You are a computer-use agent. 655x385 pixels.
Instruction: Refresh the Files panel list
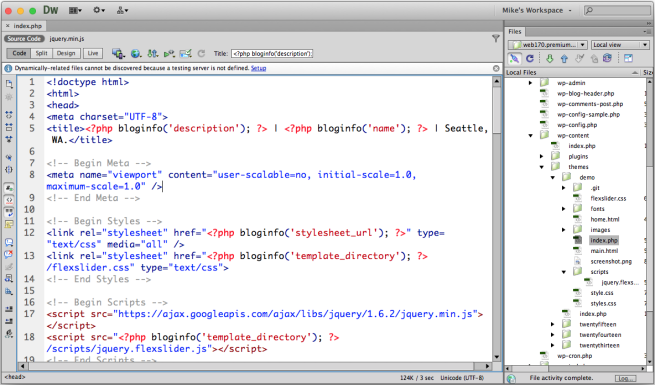pos(530,58)
